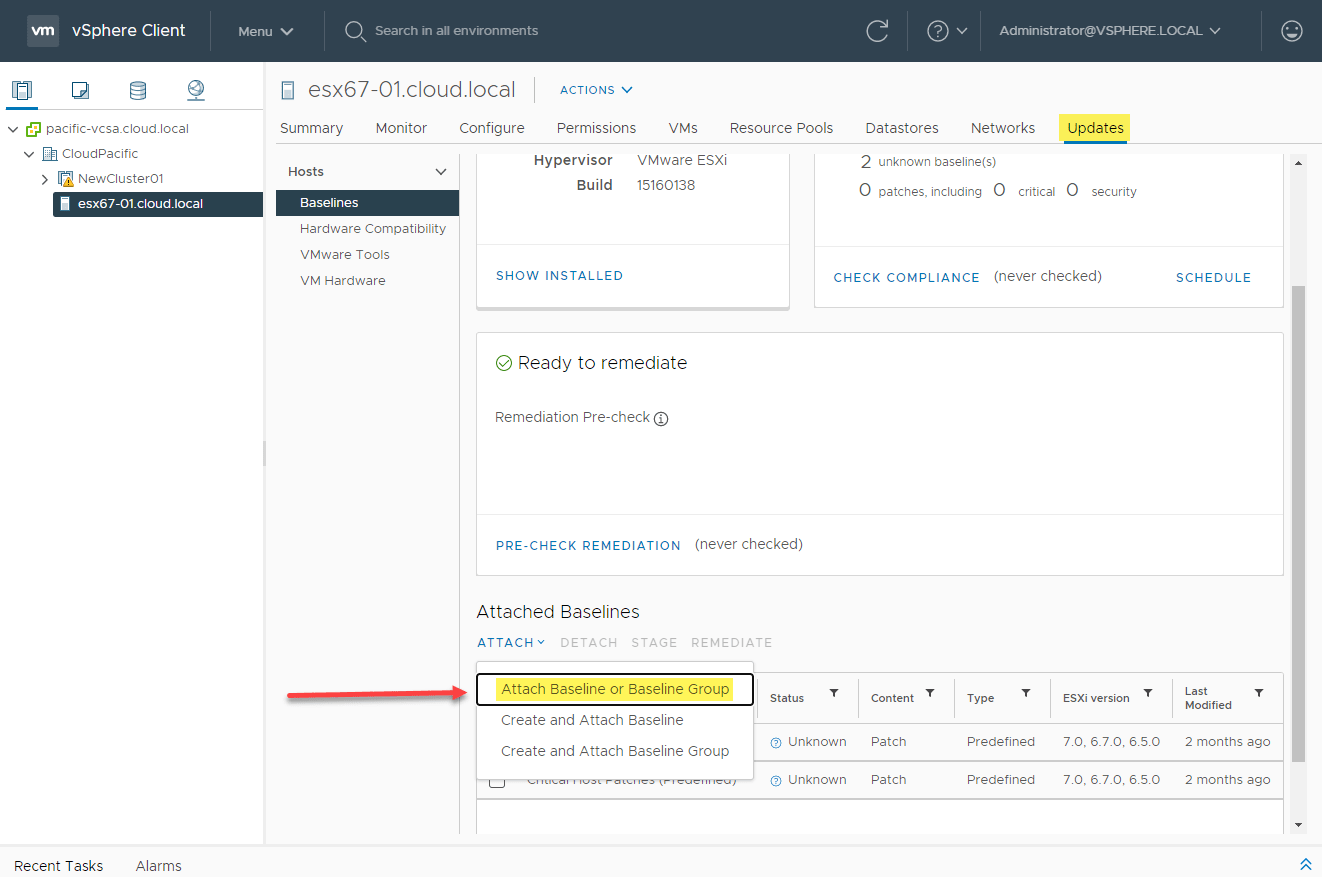
Task: Click the pacific-vcsa vCenter icon
Action: point(34,129)
